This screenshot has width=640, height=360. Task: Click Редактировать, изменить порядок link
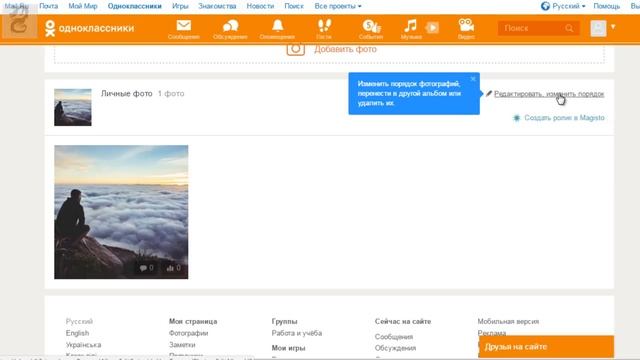pyautogui.click(x=549, y=94)
